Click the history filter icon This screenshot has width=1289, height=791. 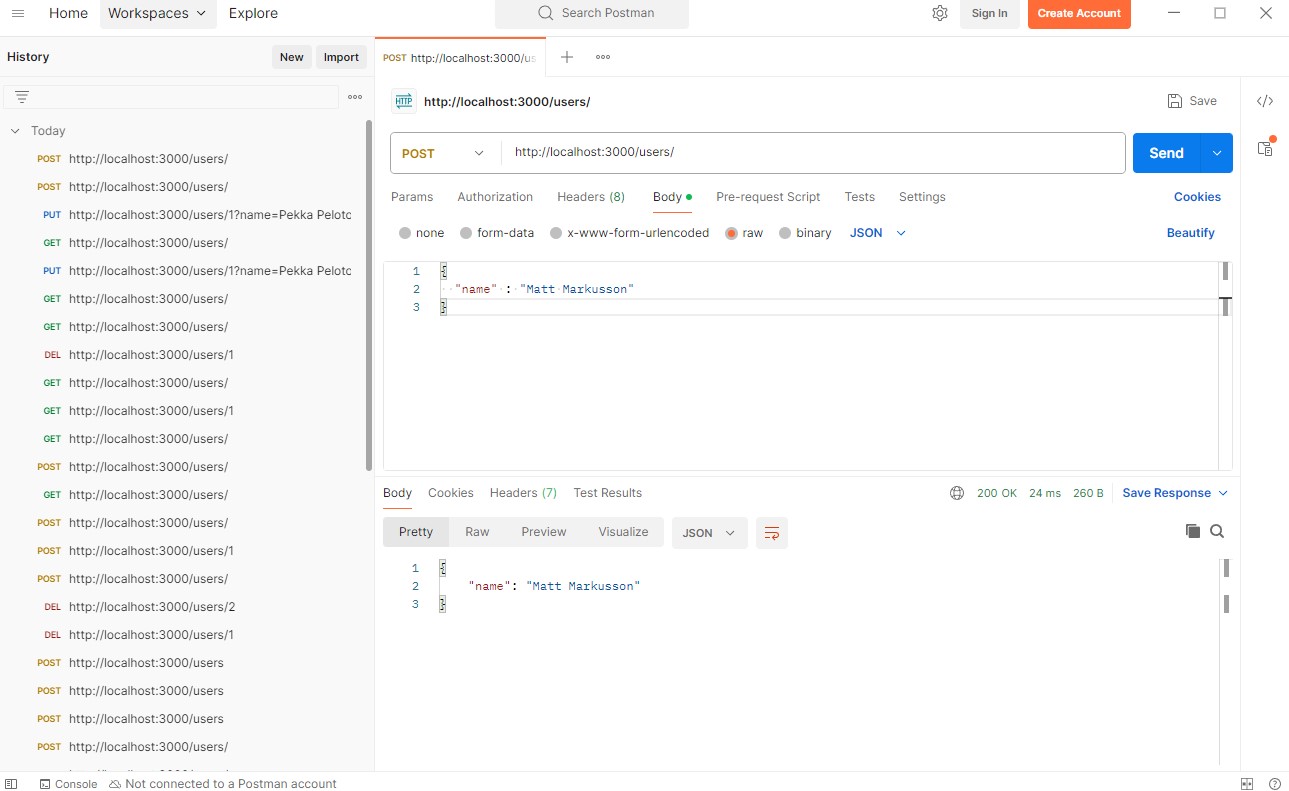(x=22, y=97)
